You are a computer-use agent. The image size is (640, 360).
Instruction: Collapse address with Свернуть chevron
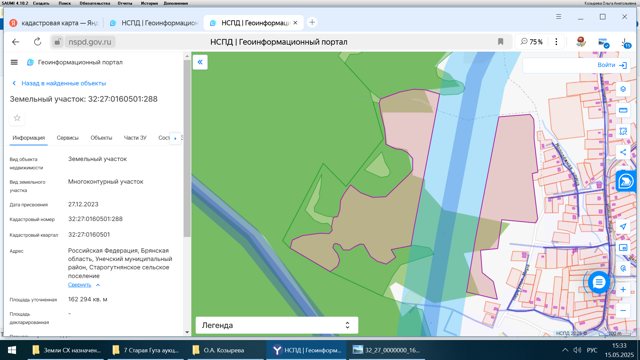click(x=98, y=285)
